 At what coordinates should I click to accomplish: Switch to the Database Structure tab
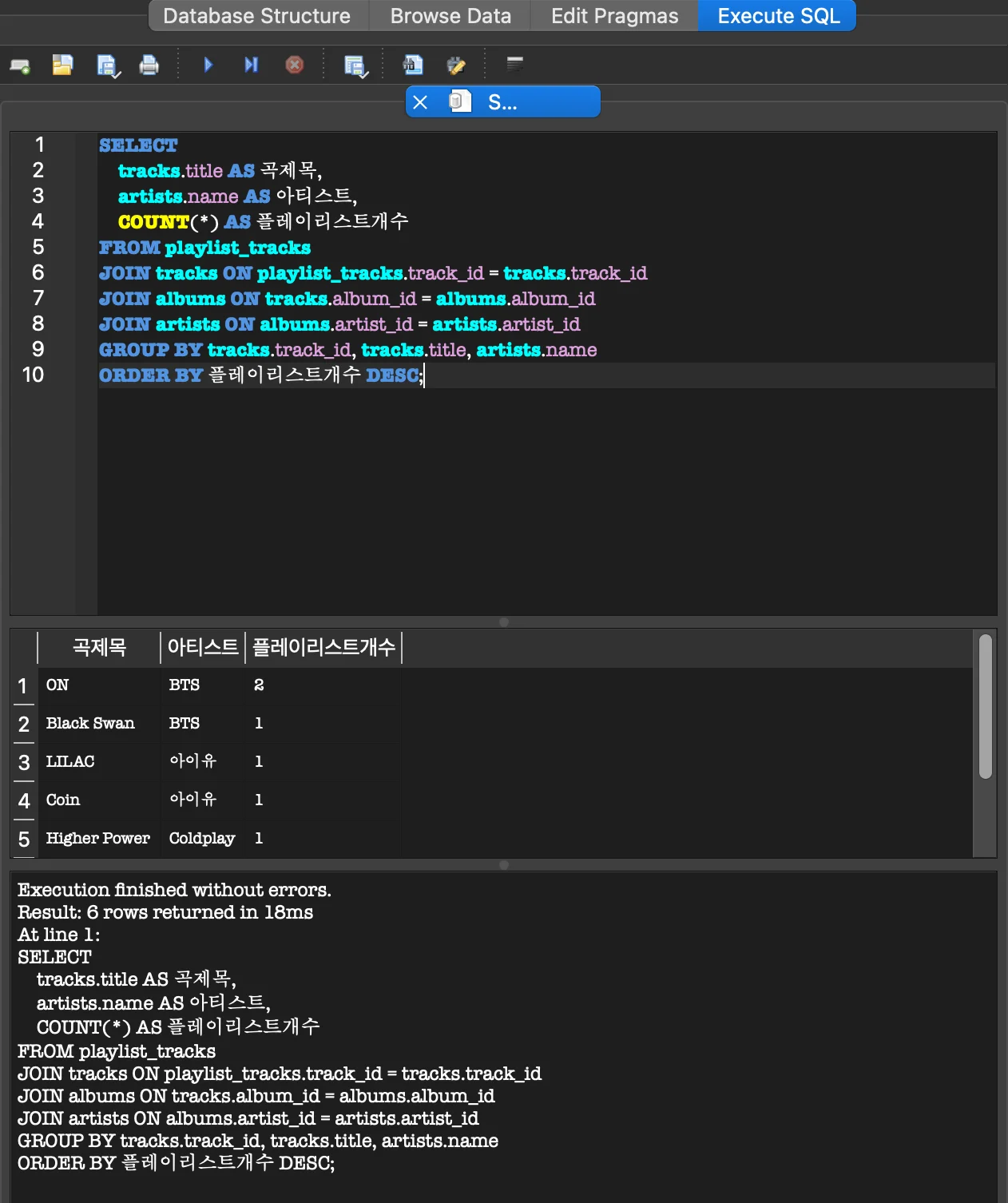[256, 16]
